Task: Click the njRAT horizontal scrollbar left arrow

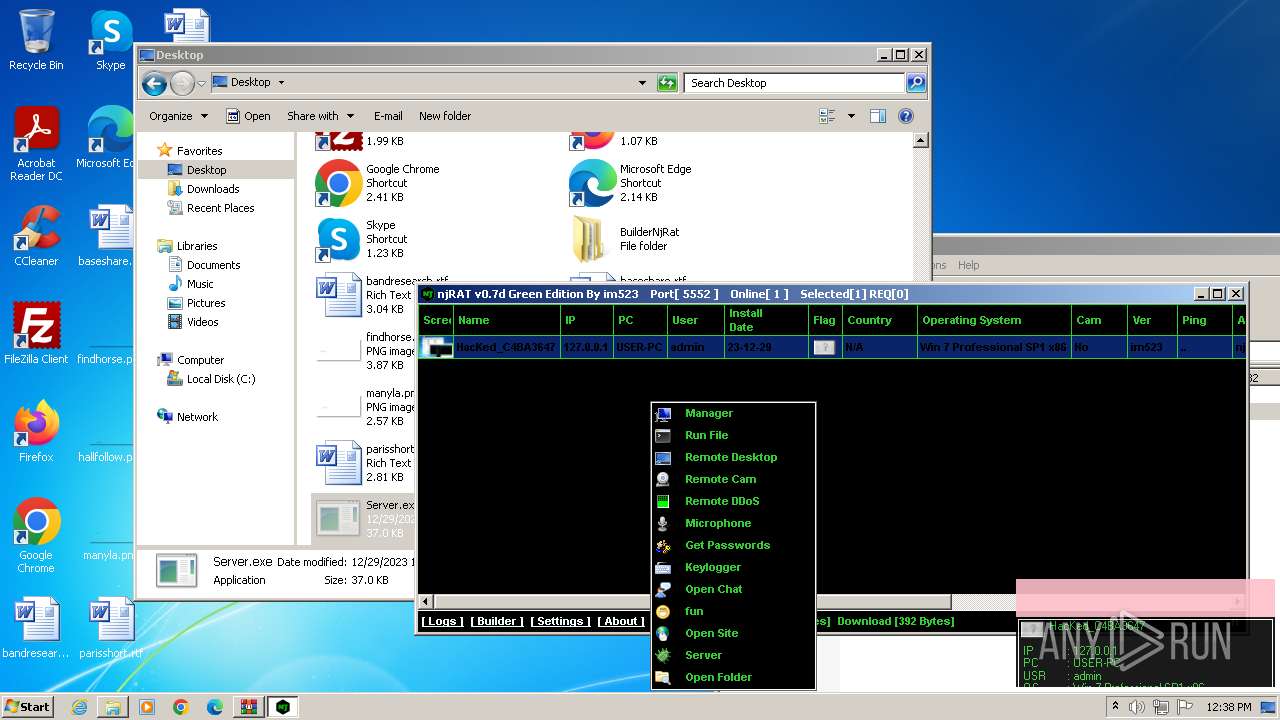Action: (426, 601)
